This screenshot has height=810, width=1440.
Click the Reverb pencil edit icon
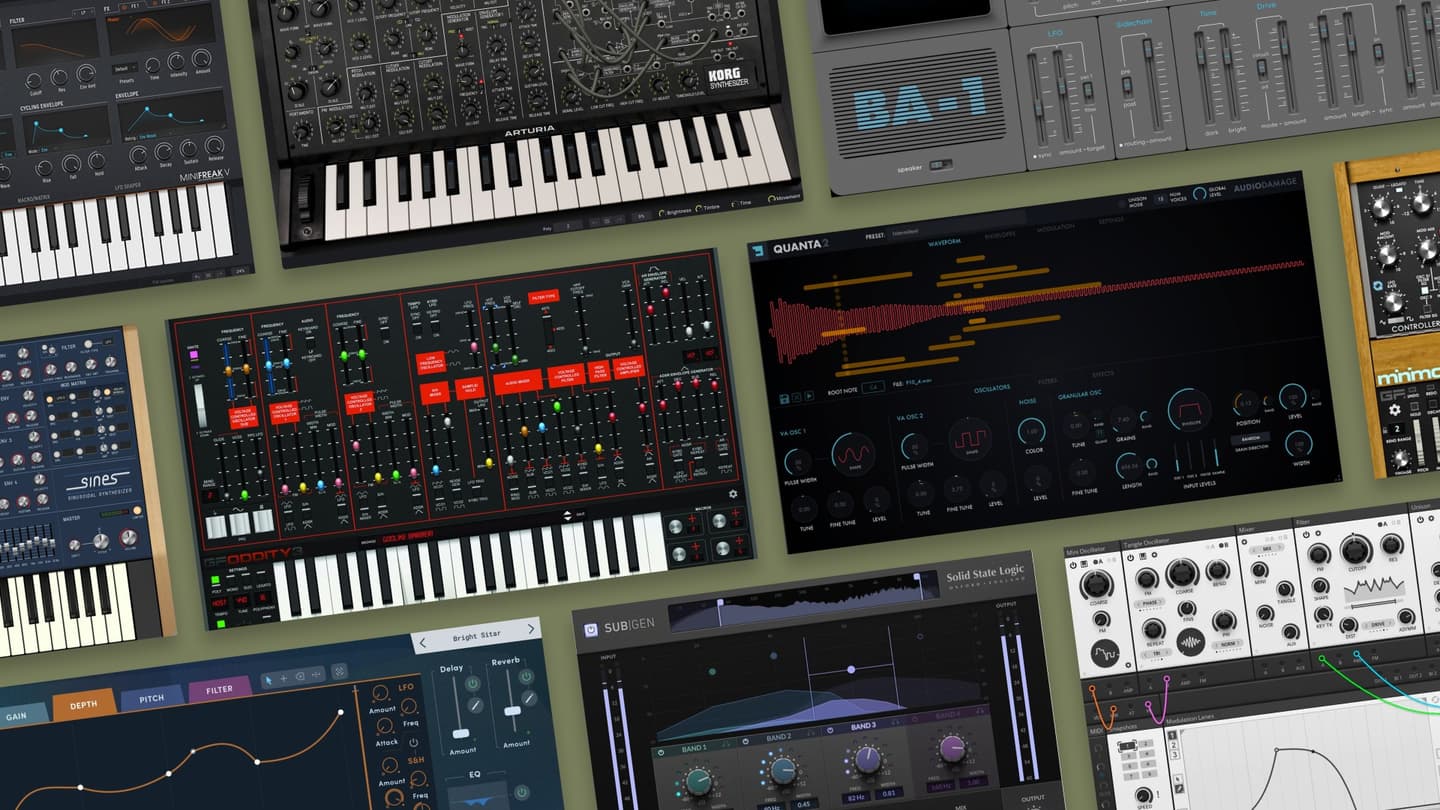pyautogui.click(x=529, y=698)
